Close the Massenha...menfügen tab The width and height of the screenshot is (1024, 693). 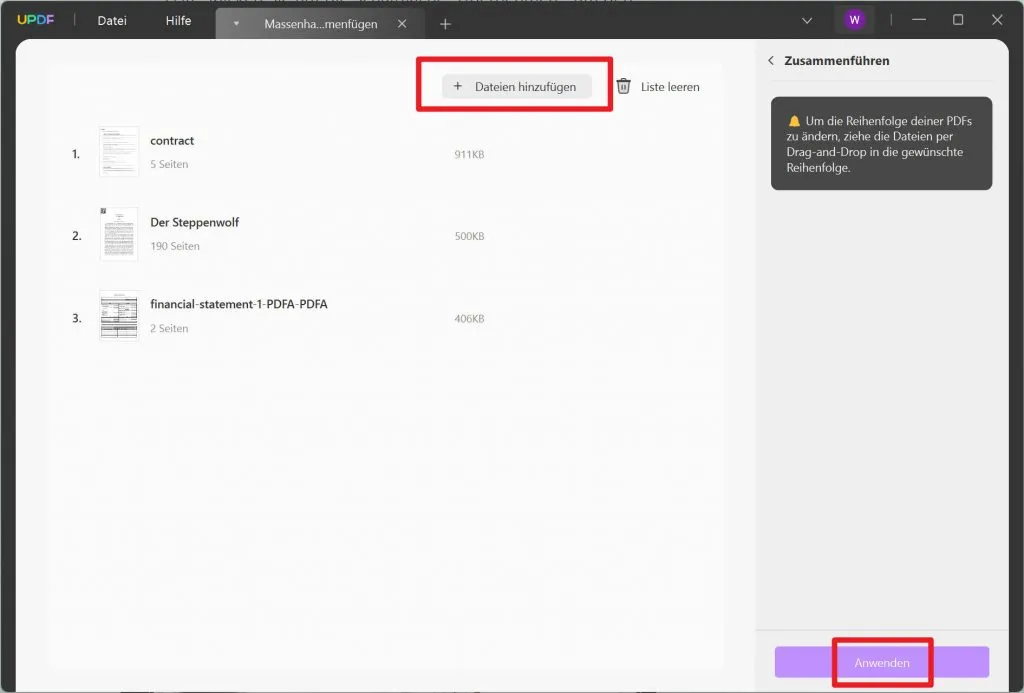tap(402, 24)
